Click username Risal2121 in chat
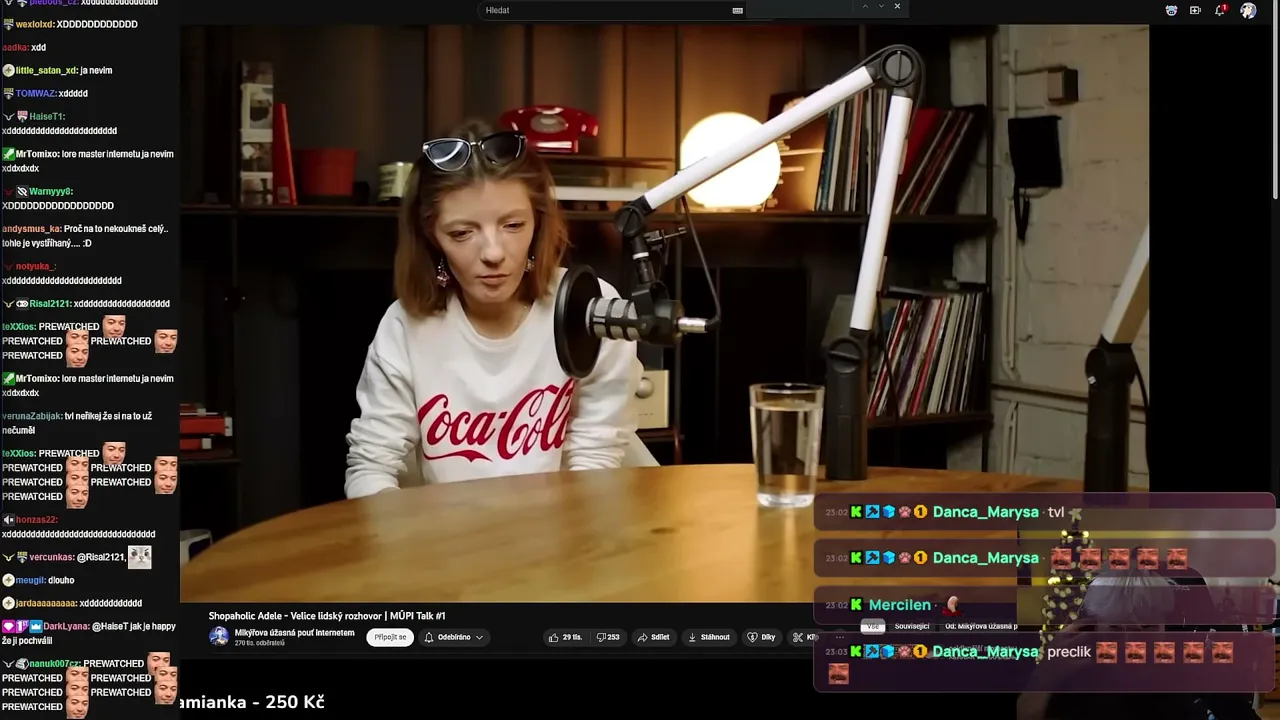The width and height of the screenshot is (1280, 720). pyautogui.click(x=50, y=303)
